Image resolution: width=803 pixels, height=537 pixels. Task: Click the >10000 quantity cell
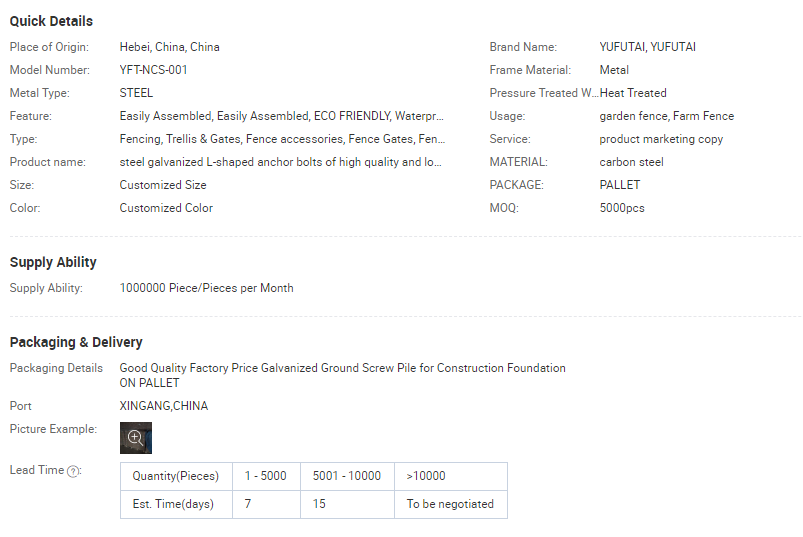451,476
